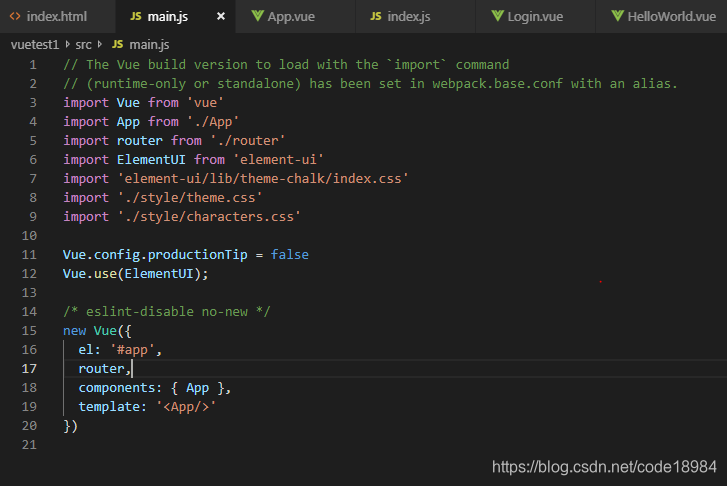
Task: Click the Vue logo icon on App.vue tab
Action: 257,16
